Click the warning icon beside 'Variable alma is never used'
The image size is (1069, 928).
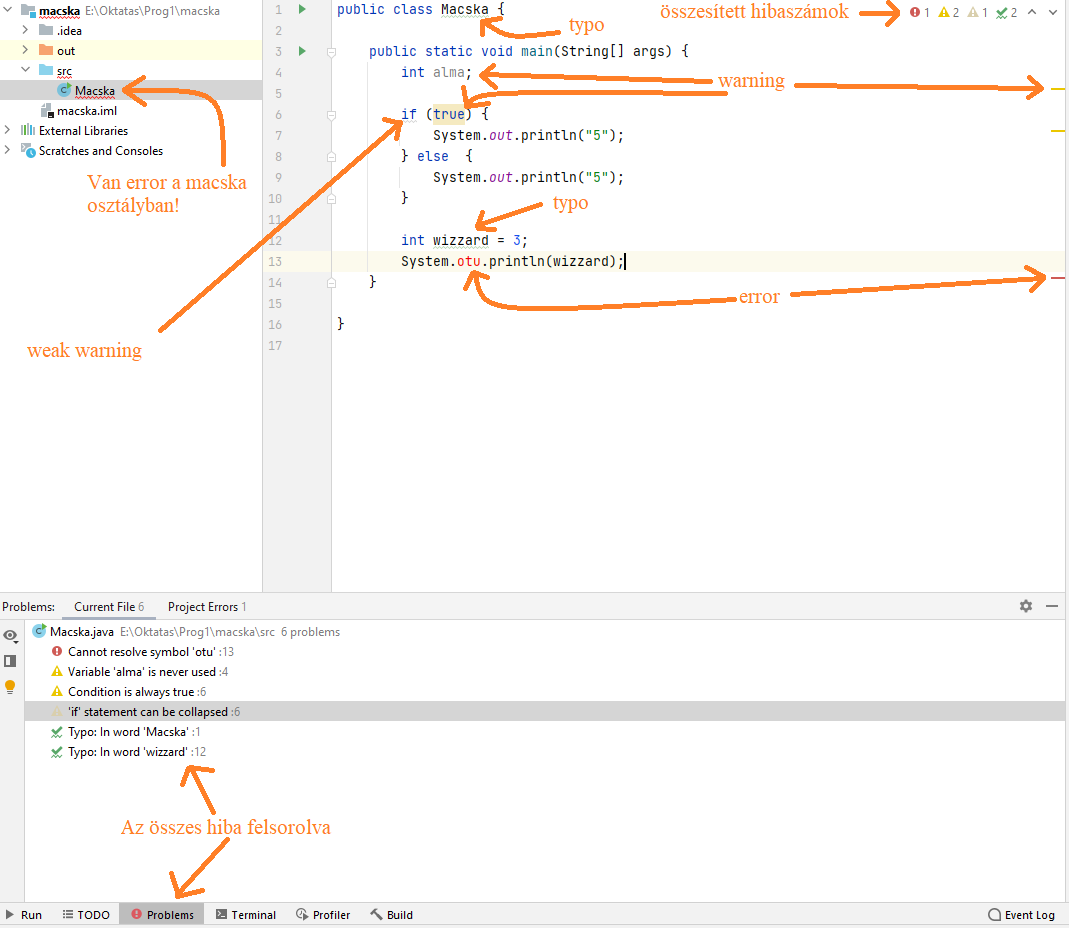point(57,672)
